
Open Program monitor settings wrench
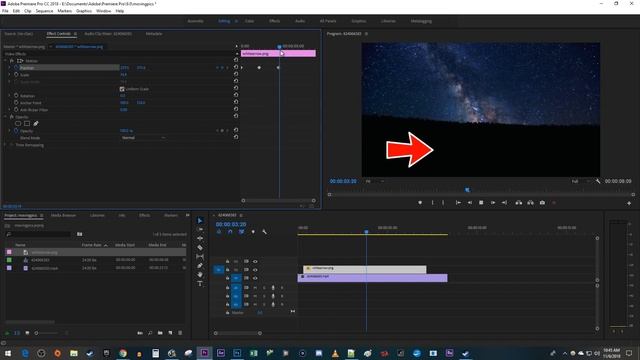(598, 181)
